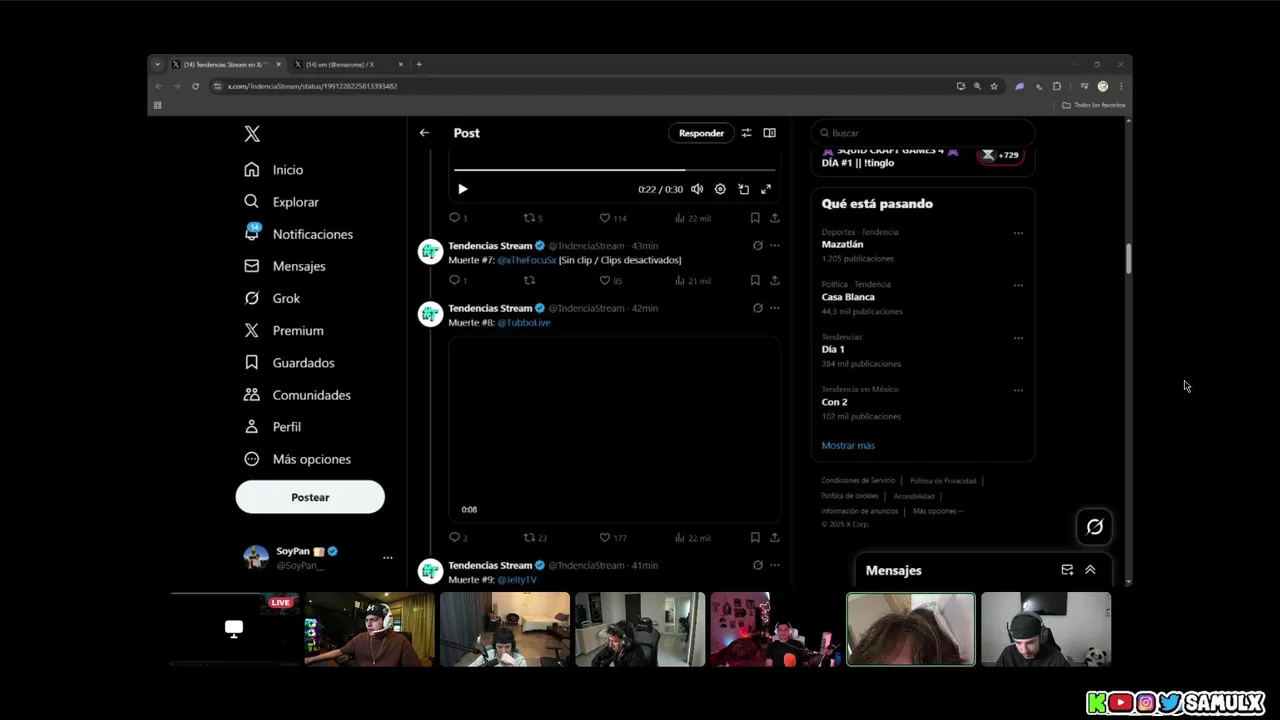1280x720 pixels.
Task: Go back with the Post arrow
Action: pyautogui.click(x=424, y=133)
